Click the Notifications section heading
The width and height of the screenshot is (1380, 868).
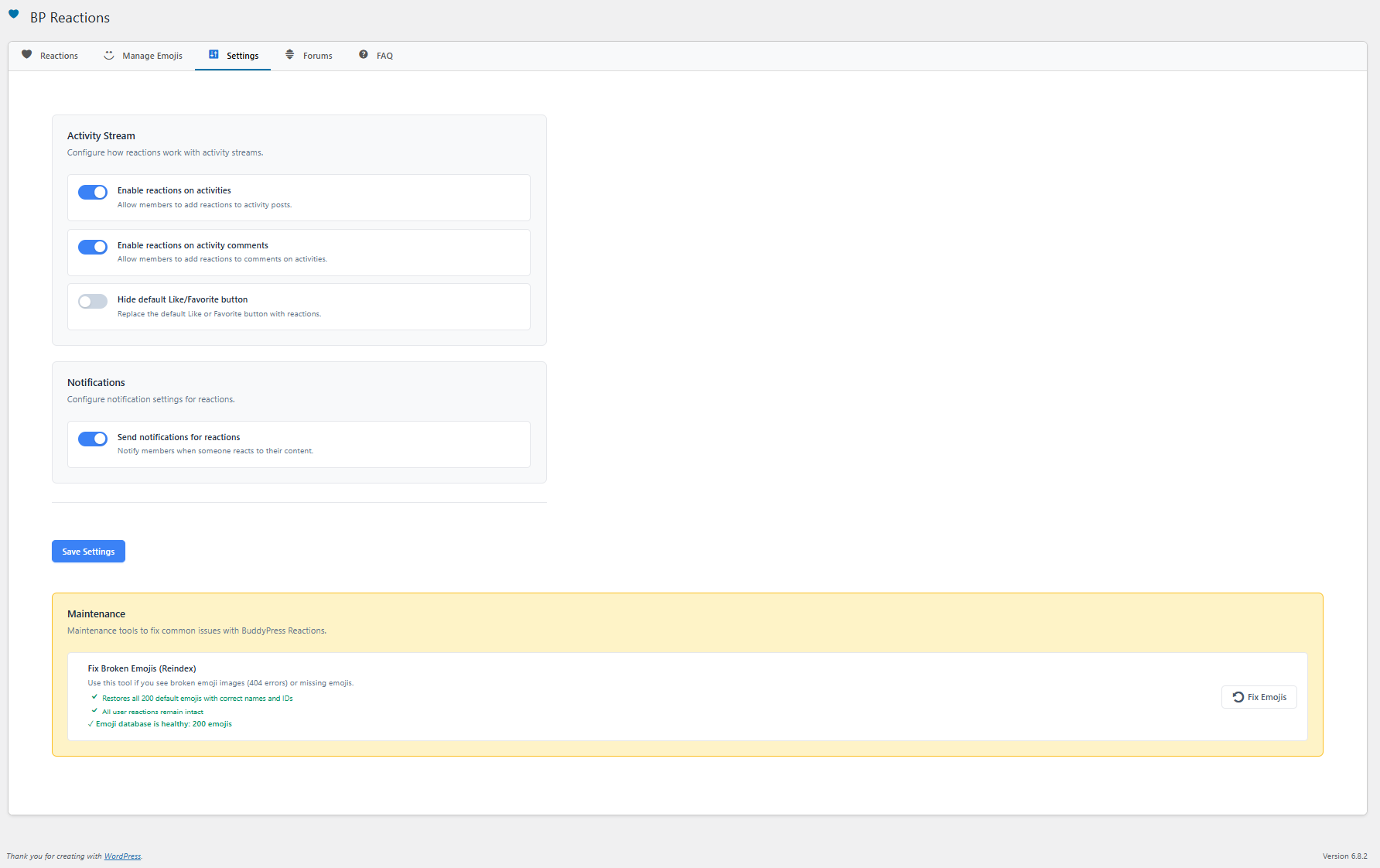coord(96,382)
